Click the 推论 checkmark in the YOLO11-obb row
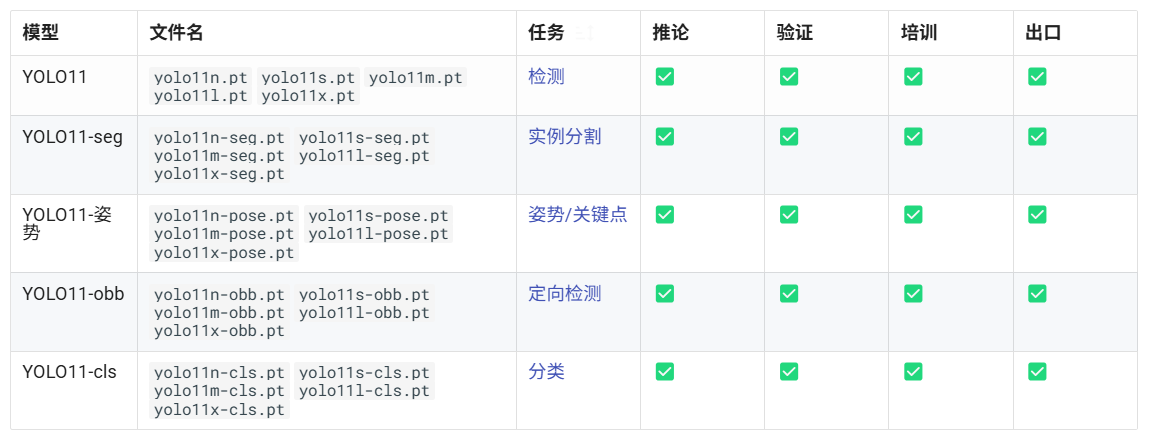The width and height of the screenshot is (1149, 439). [x=665, y=294]
